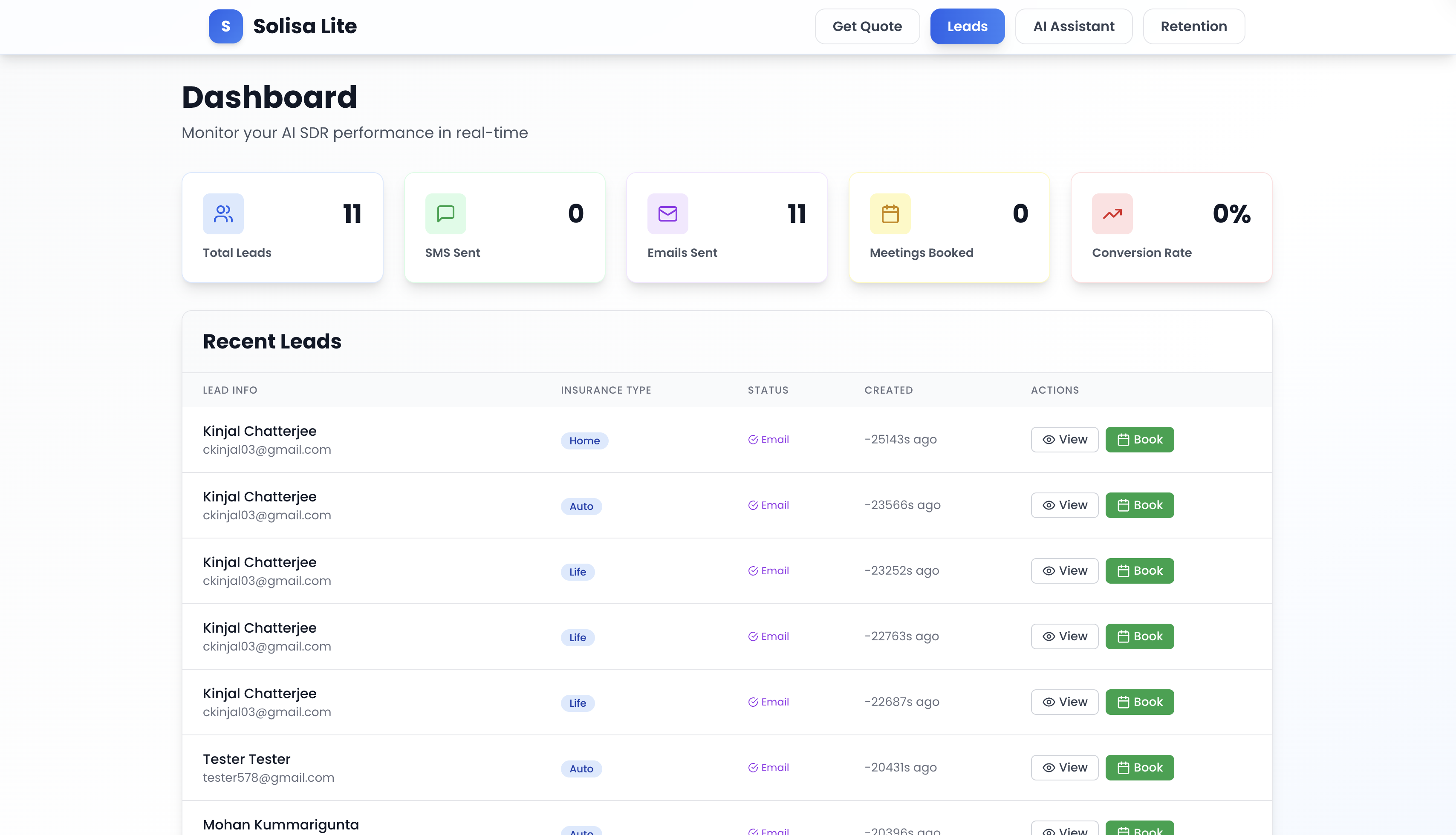Click the SMS Sent chat bubble icon

tap(446, 214)
